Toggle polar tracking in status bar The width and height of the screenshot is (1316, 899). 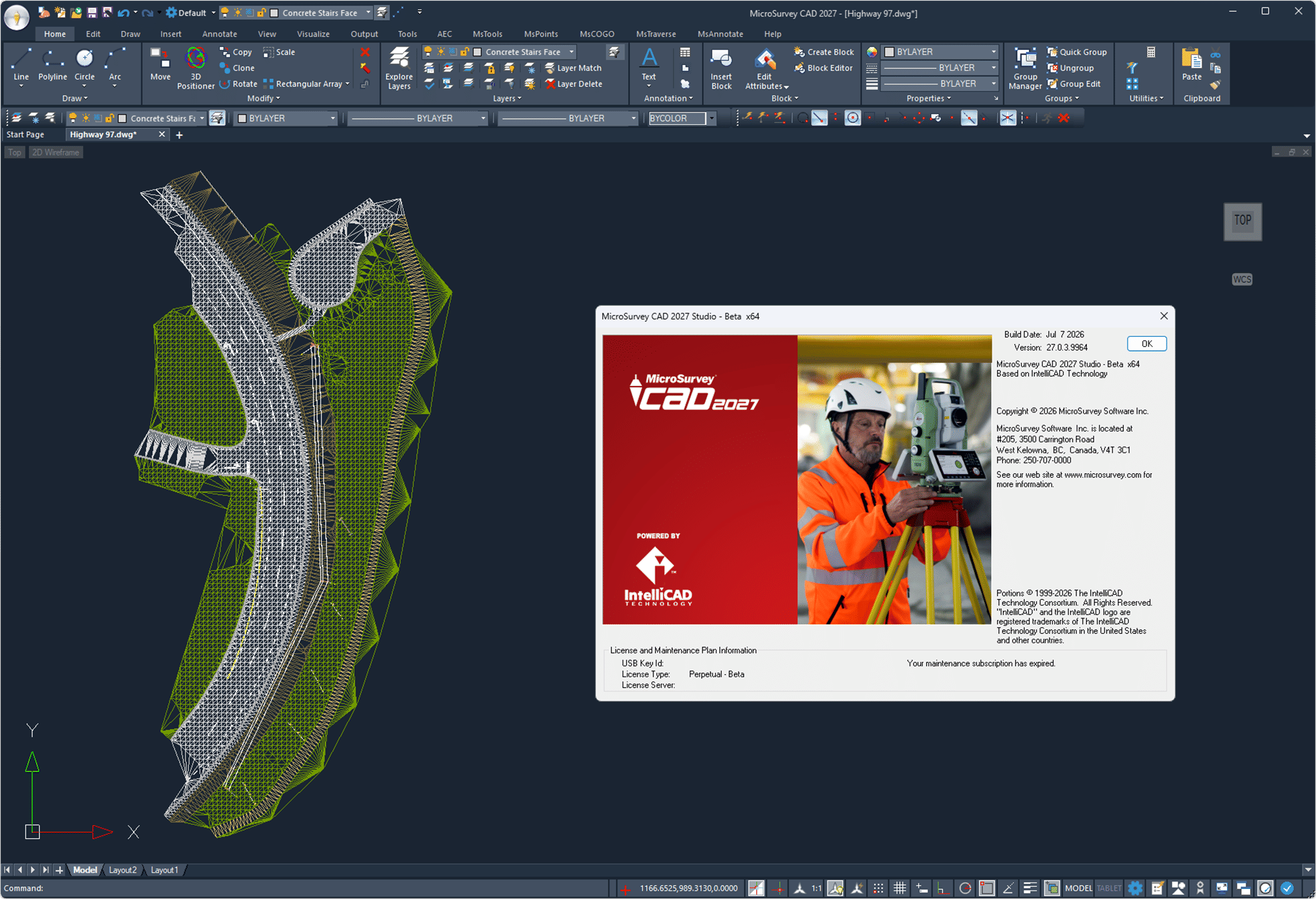[965, 888]
